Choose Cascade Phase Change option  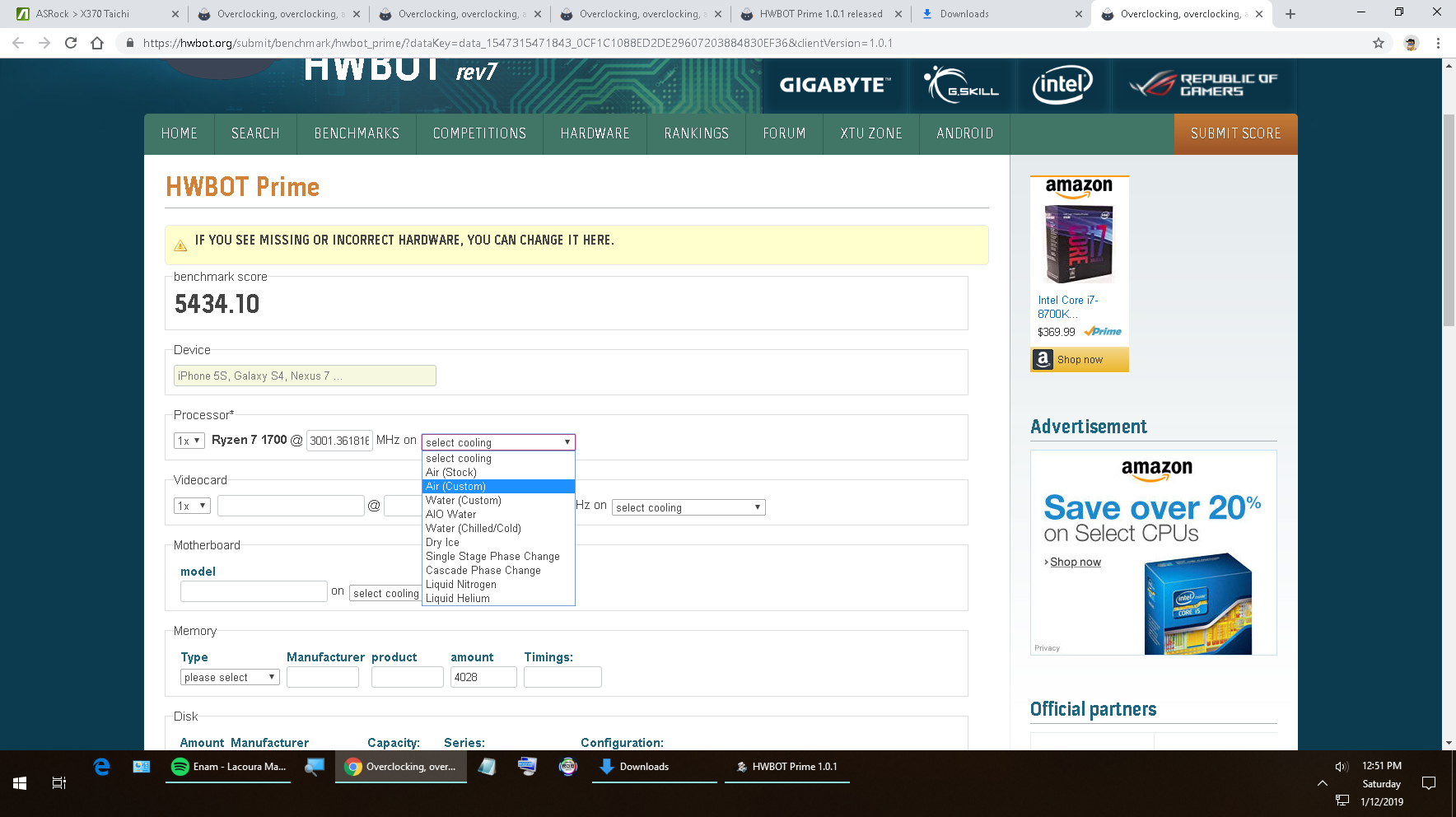[498, 571]
